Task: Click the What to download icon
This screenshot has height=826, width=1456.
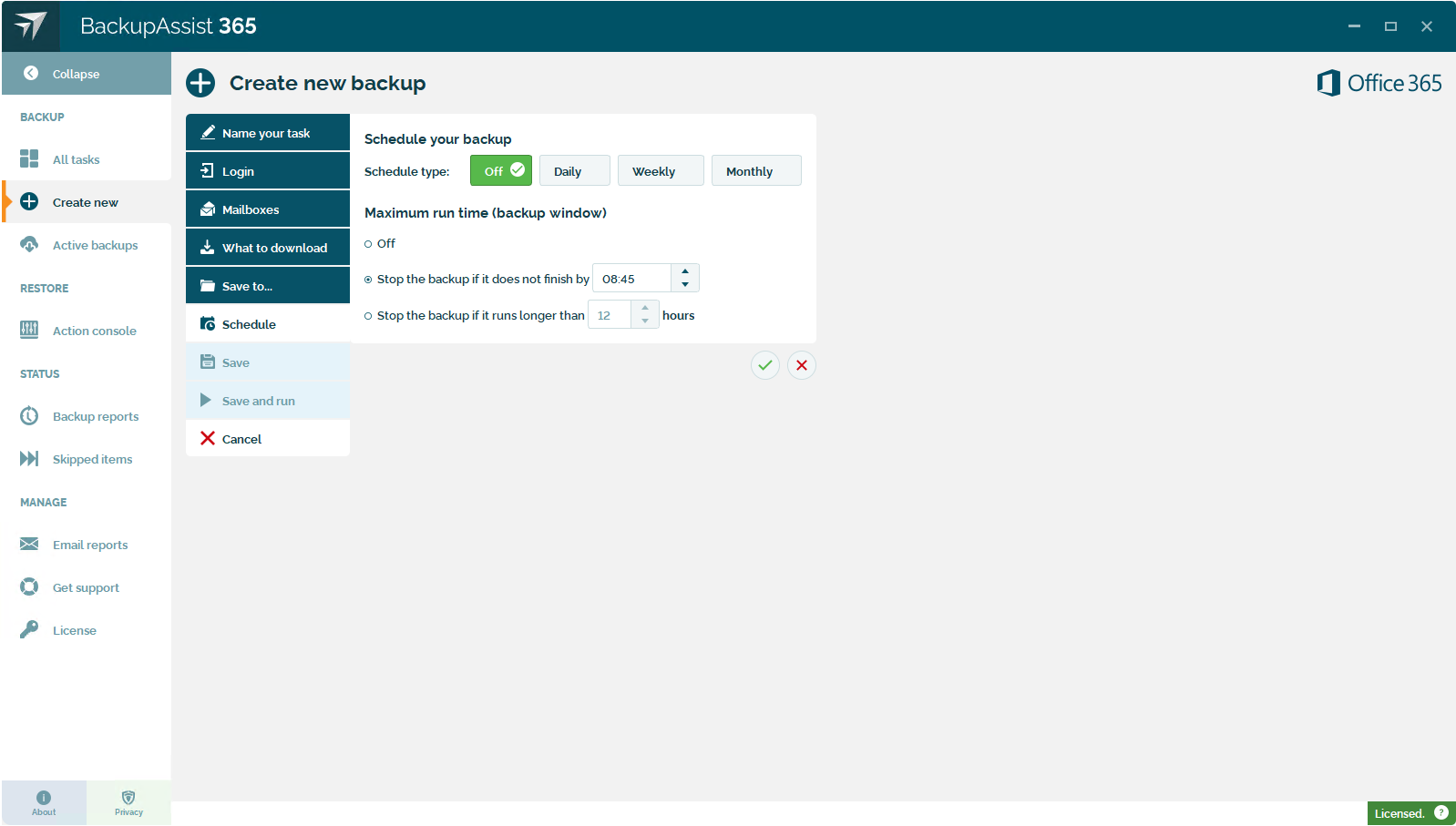Action: coord(208,247)
